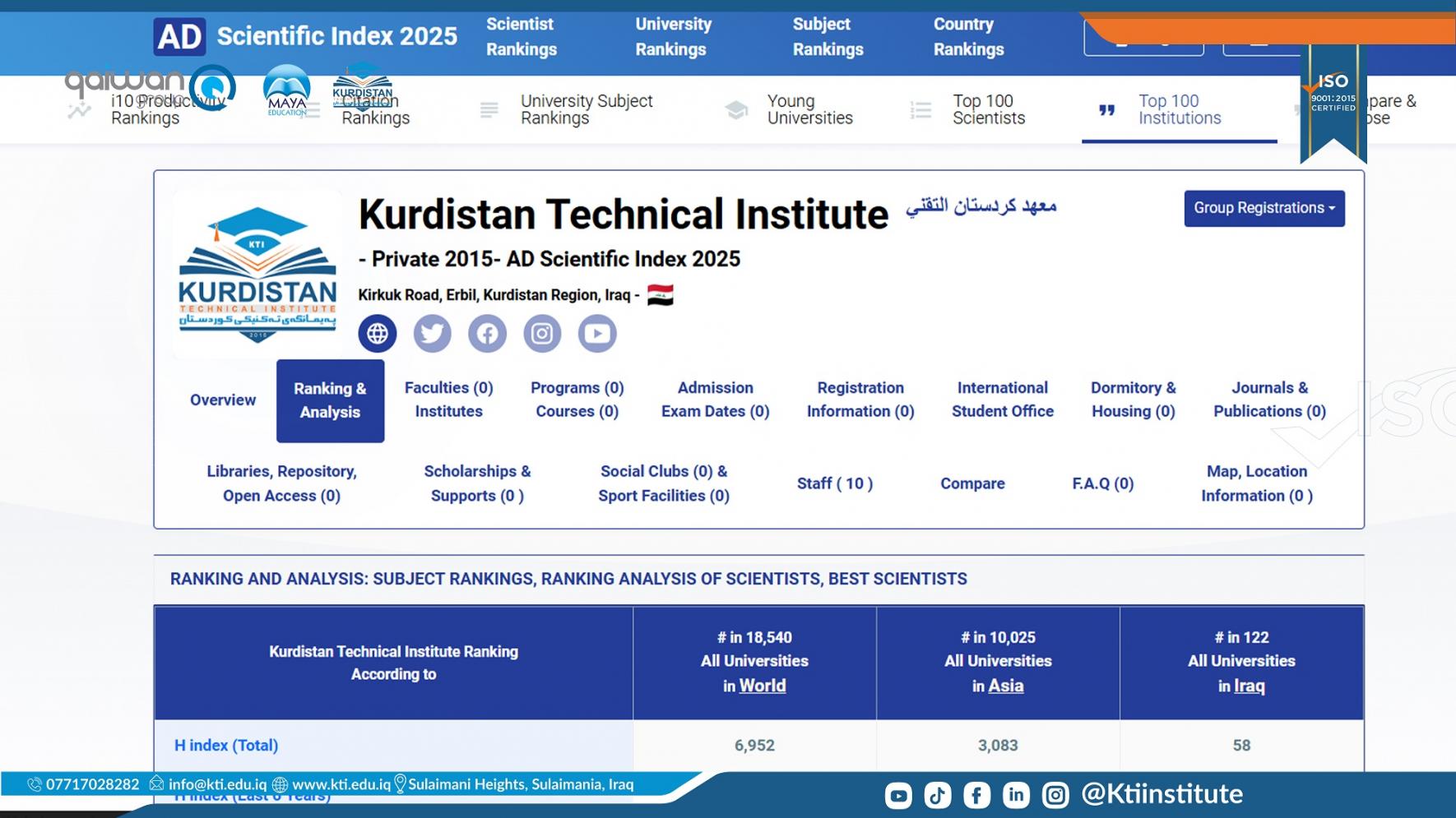Click the quote icon beside Top 100 Institutions
Image resolution: width=1456 pixels, height=818 pixels.
point(1107,109)
